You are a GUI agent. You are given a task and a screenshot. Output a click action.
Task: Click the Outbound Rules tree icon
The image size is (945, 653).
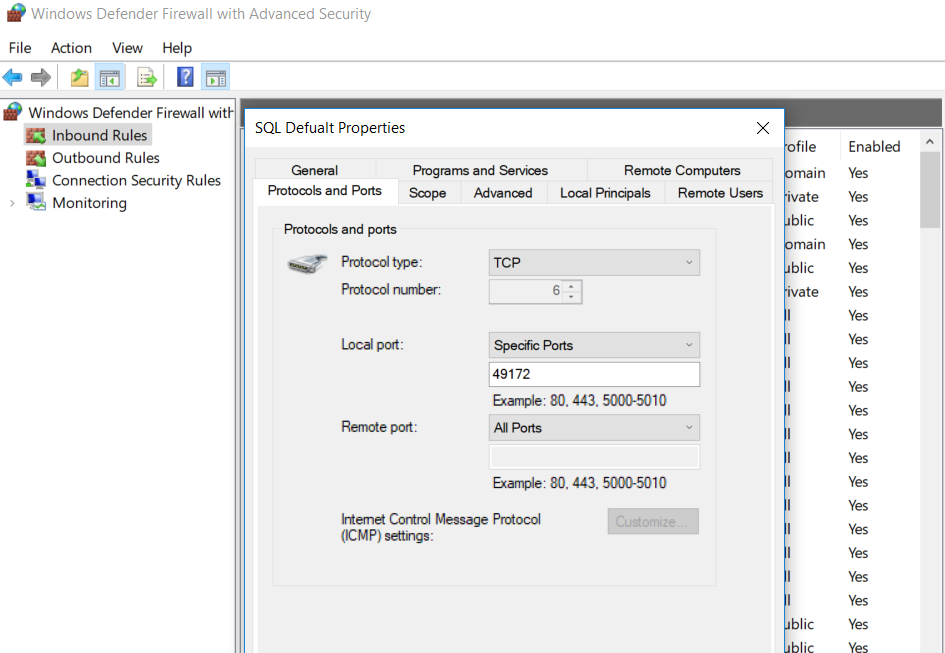tap(36, 158)
